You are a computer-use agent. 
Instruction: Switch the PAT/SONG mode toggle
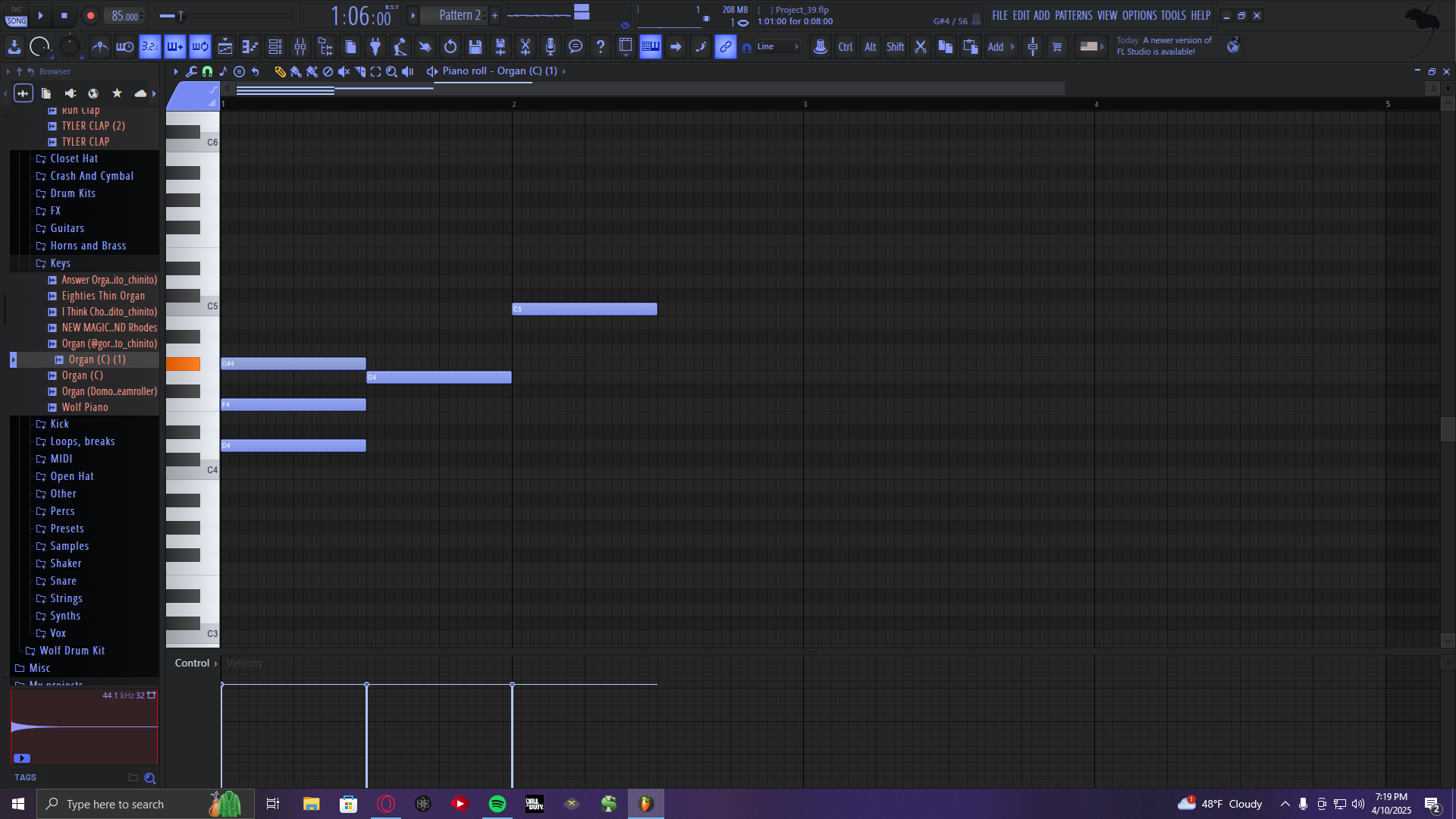click(16, 16)
